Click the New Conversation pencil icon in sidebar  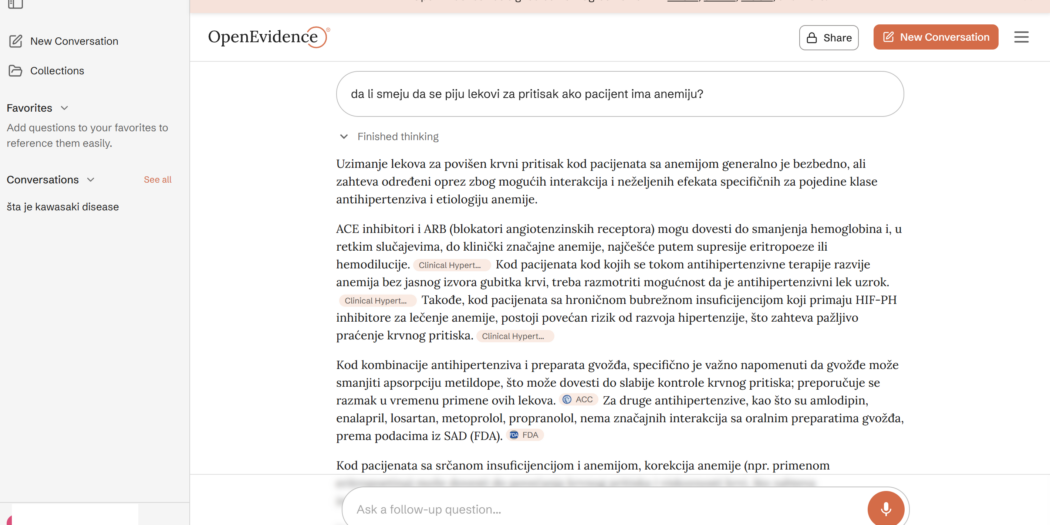tap(15, 41)
